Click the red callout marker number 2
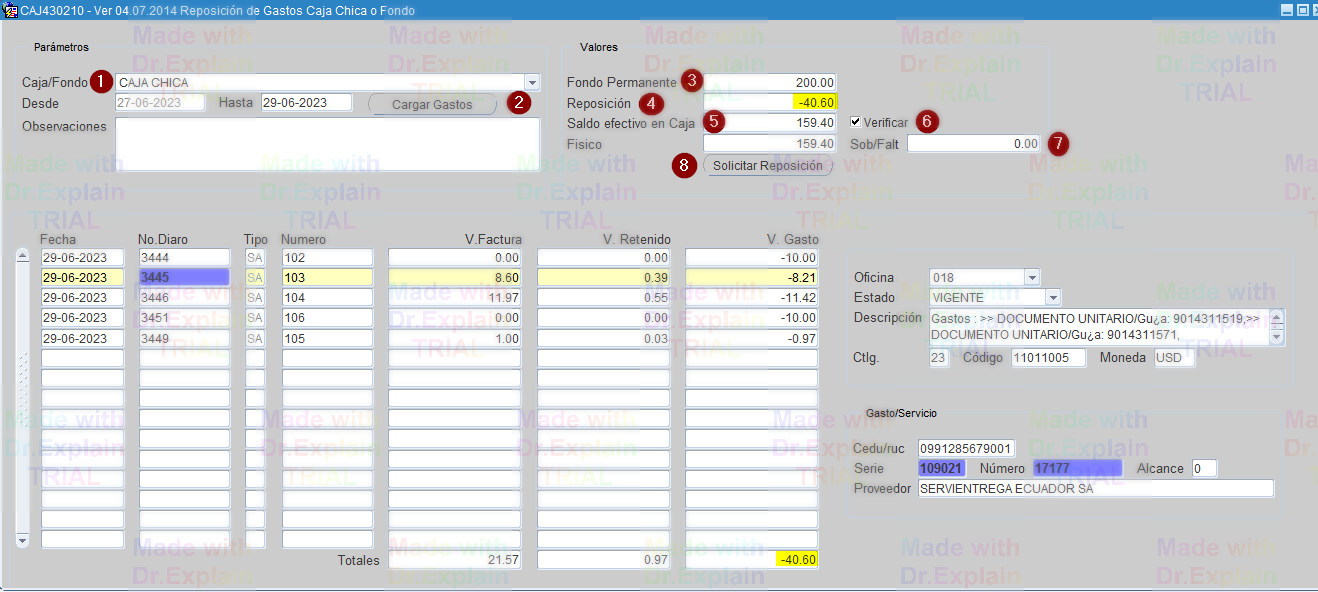This screenshot has width=1318, height=592. click(518, 102)
